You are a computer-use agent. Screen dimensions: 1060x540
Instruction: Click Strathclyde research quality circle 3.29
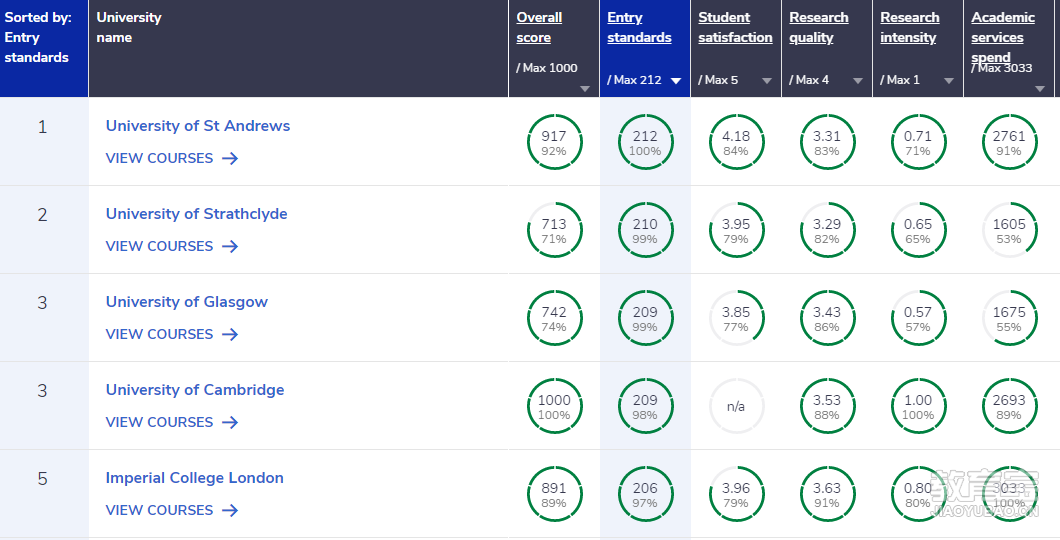coord(827,230)
